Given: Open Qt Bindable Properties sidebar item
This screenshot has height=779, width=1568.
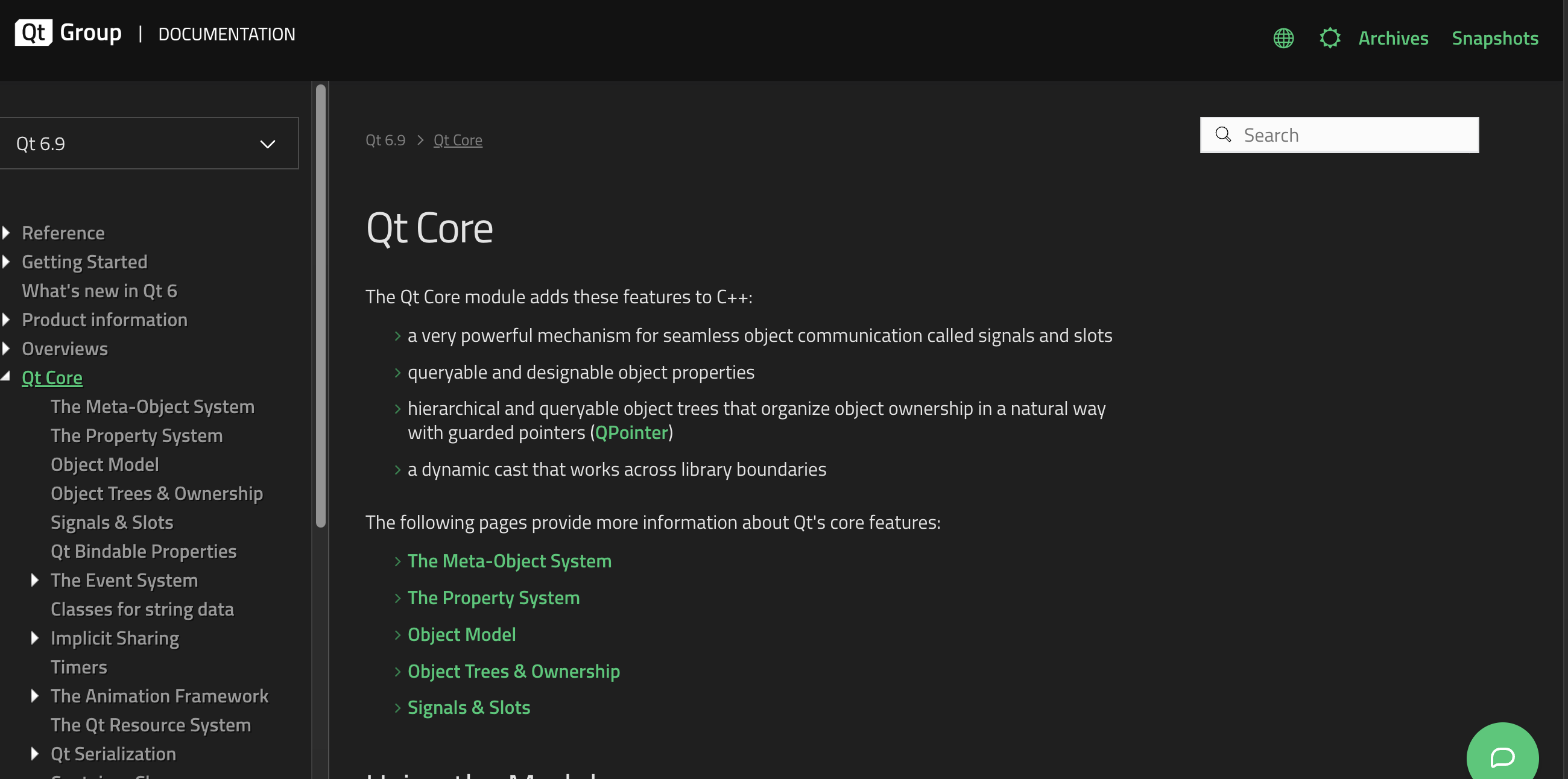Looking at the screenshot, I should click(x=144, y=551).
